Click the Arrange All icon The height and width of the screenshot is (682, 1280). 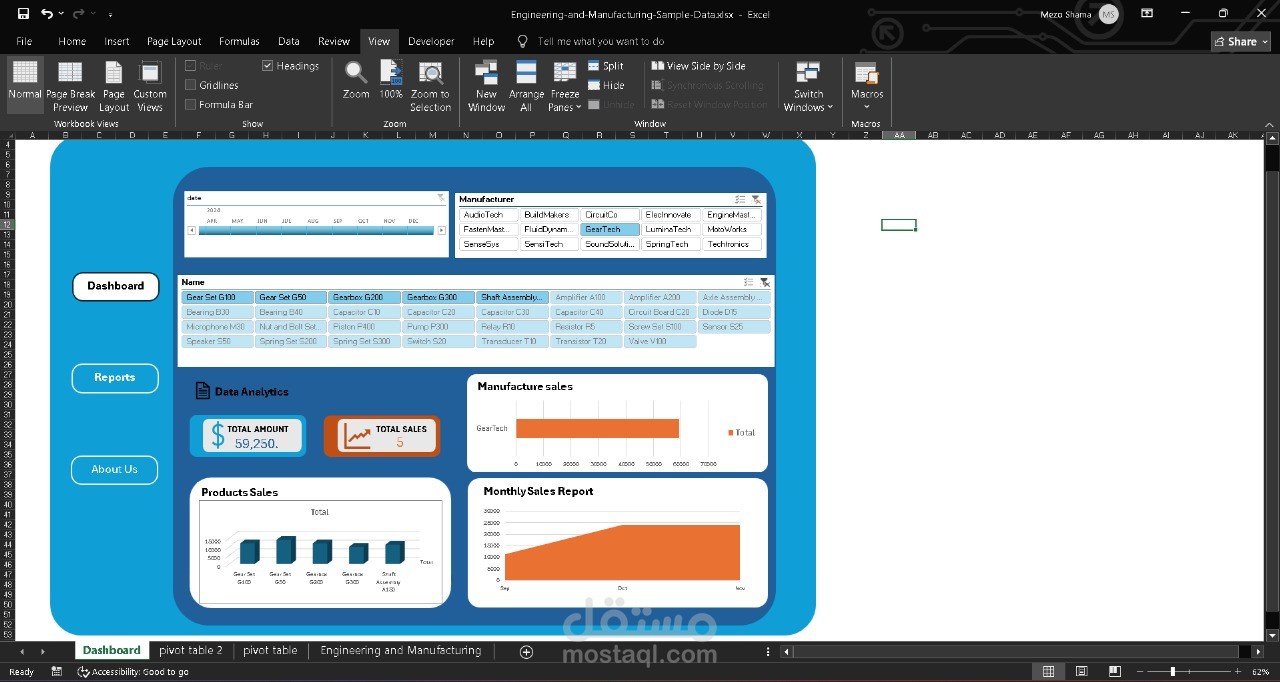tap(526, 80)
